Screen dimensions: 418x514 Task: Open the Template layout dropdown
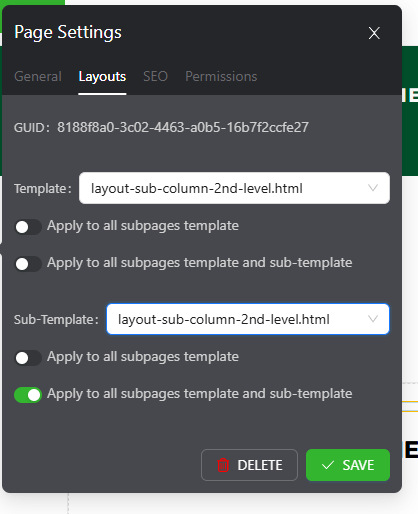tap(234, 188)
